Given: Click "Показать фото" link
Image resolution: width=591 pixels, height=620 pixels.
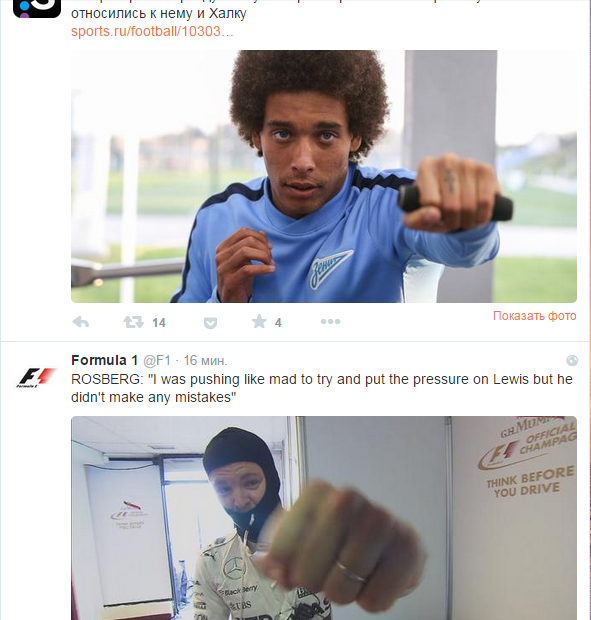Looking at the screenshot, I should pos(534,316).
